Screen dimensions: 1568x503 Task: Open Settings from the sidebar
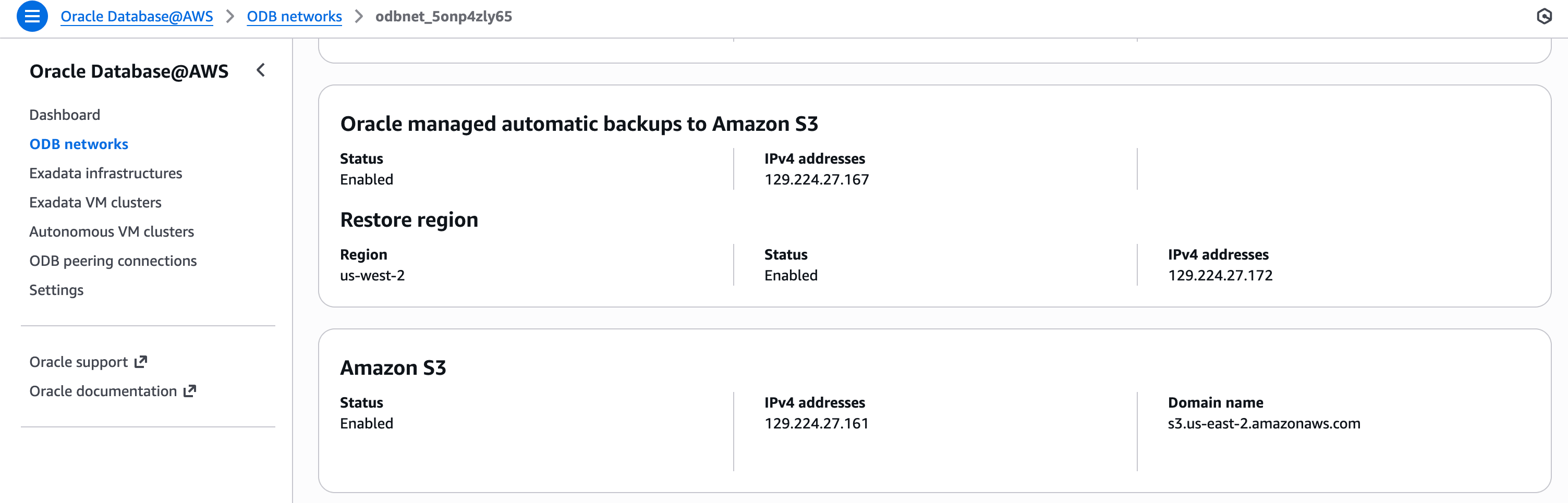point(56,289)
